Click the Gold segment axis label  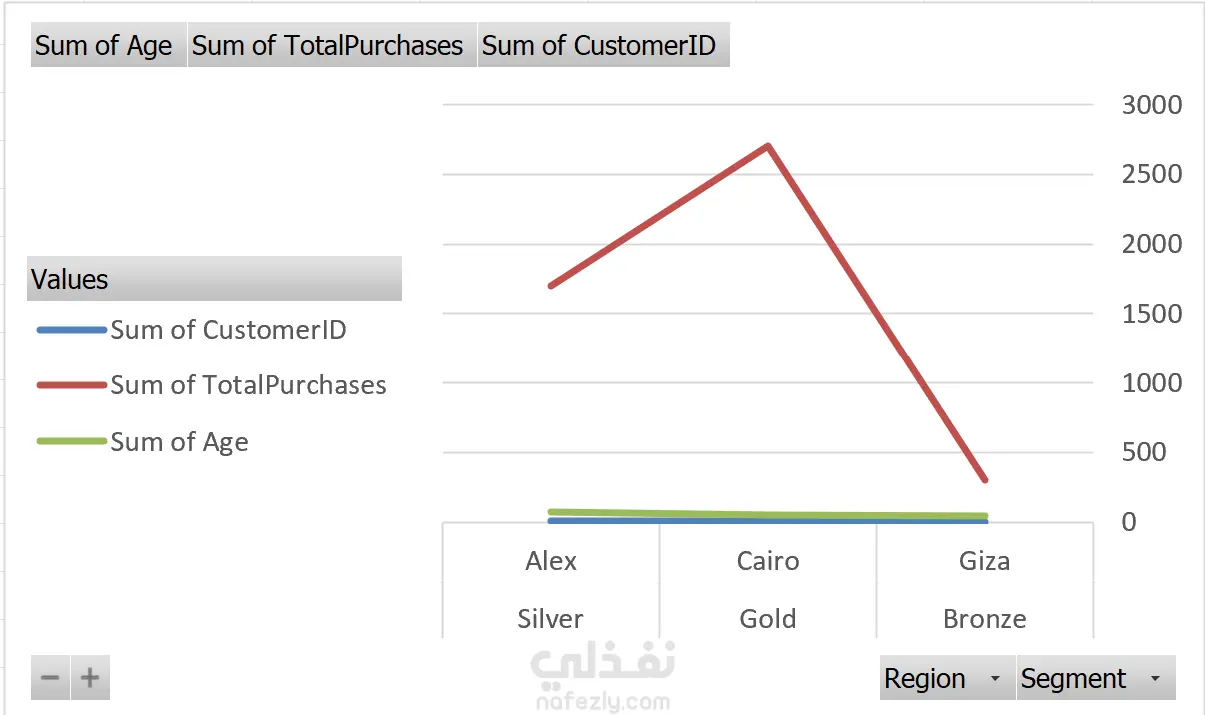click(x=768, y=619)
